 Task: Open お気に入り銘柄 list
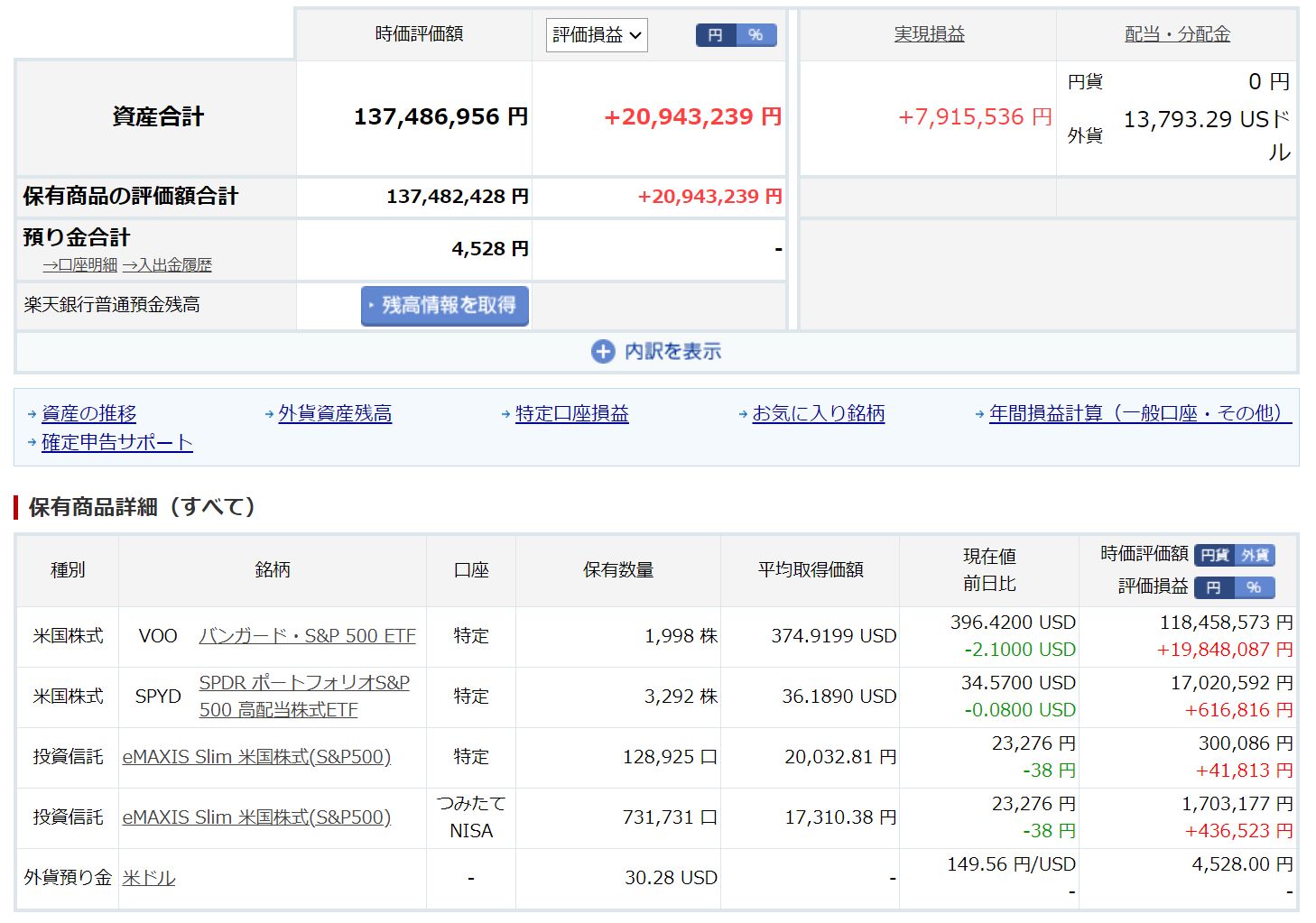818,413
